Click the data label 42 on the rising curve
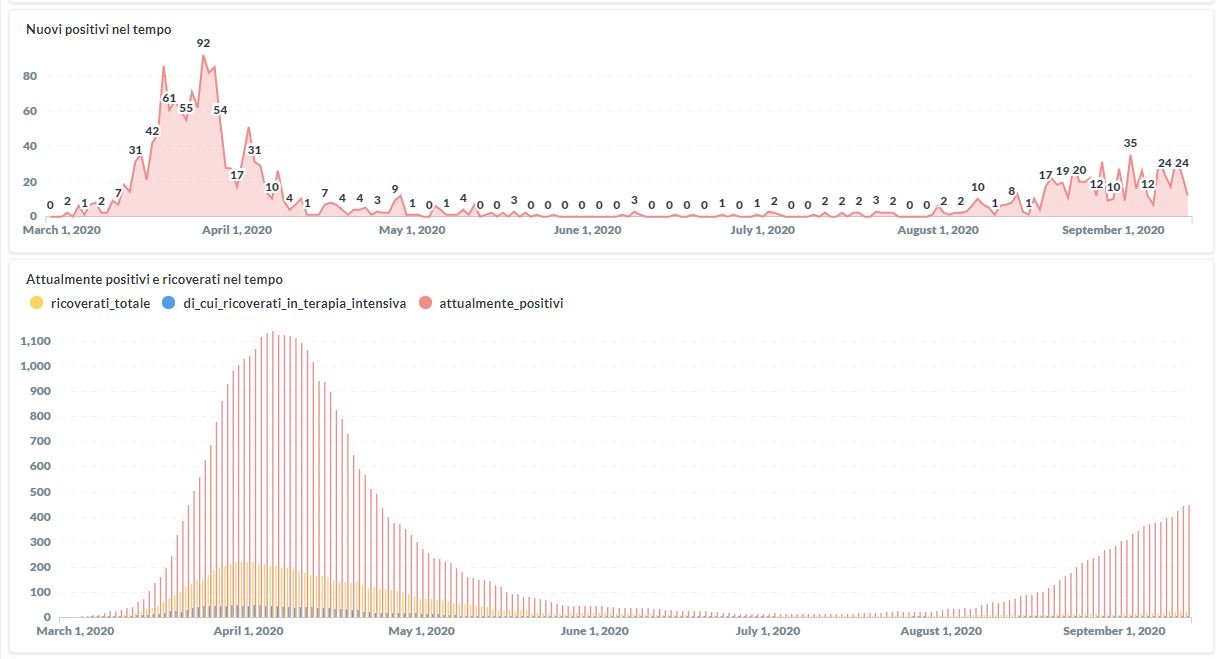This screenshot has height=659, width=1221. tap(152, 131)
